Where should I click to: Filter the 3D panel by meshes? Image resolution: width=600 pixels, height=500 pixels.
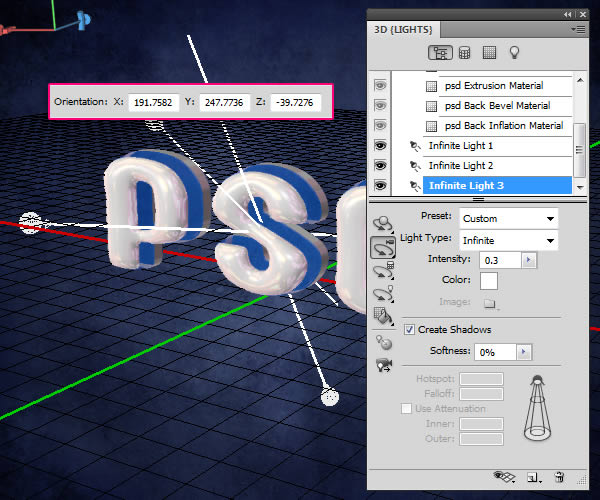click(464, 52)
